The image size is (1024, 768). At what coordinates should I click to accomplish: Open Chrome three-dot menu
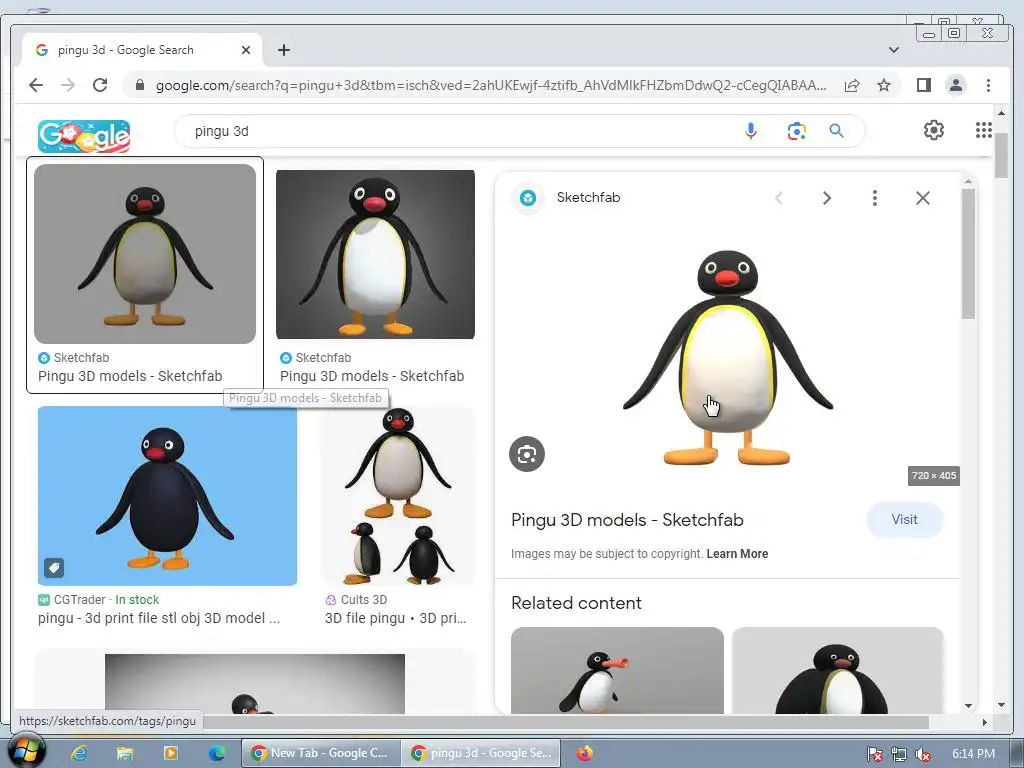point(988,85)
